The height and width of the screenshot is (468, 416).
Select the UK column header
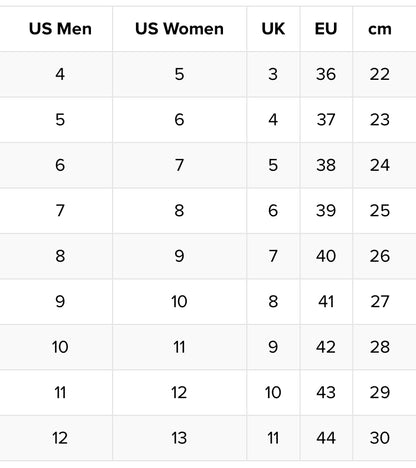click(x=273, y=29)
